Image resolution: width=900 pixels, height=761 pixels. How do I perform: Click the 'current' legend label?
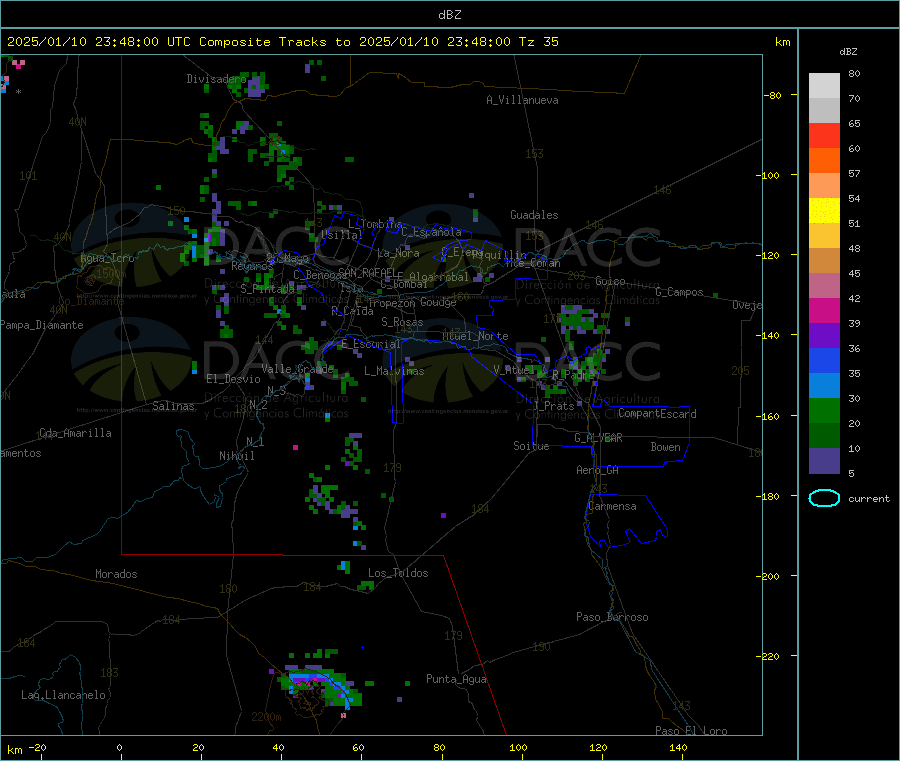coord(869,499)
